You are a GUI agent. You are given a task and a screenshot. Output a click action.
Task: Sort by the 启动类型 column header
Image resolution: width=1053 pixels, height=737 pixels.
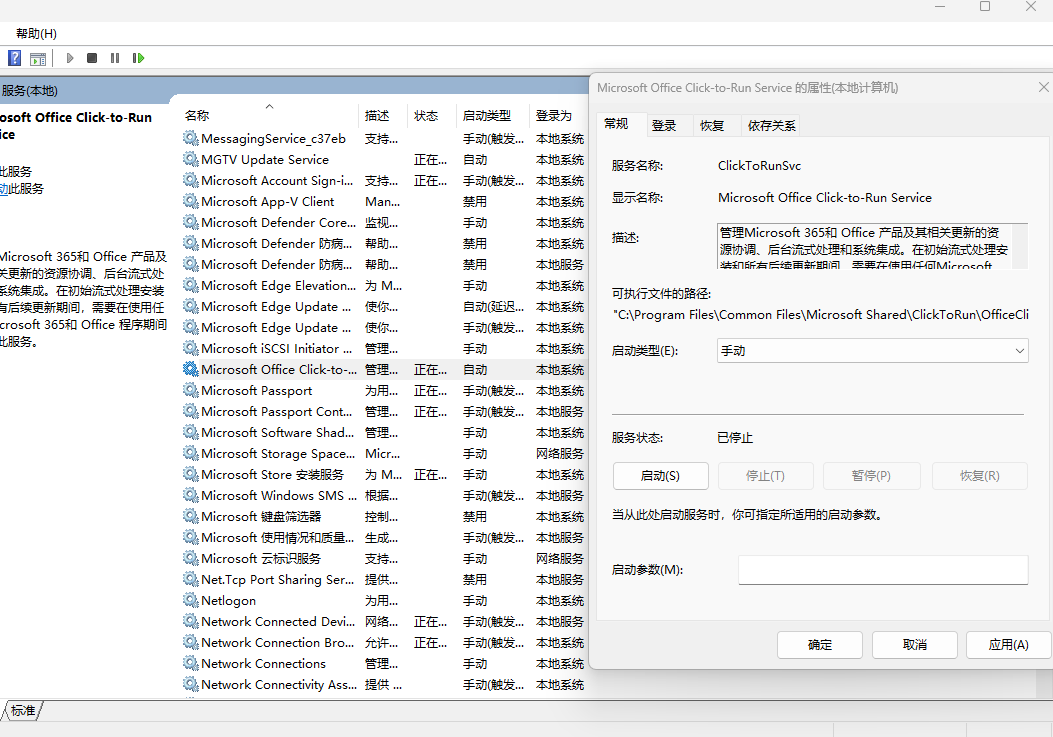tap(493, 116)
